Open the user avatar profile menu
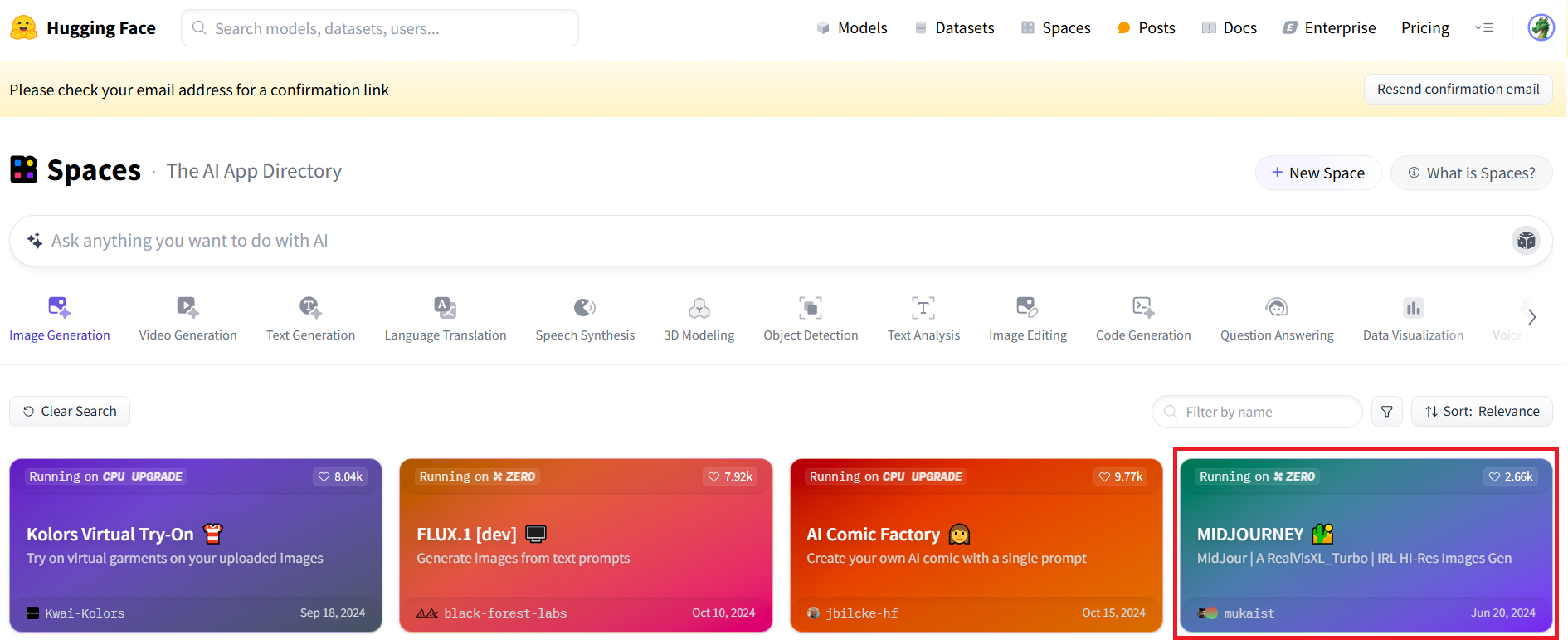This screenshot has width=1568, height=640. [x=1541, y=27]
